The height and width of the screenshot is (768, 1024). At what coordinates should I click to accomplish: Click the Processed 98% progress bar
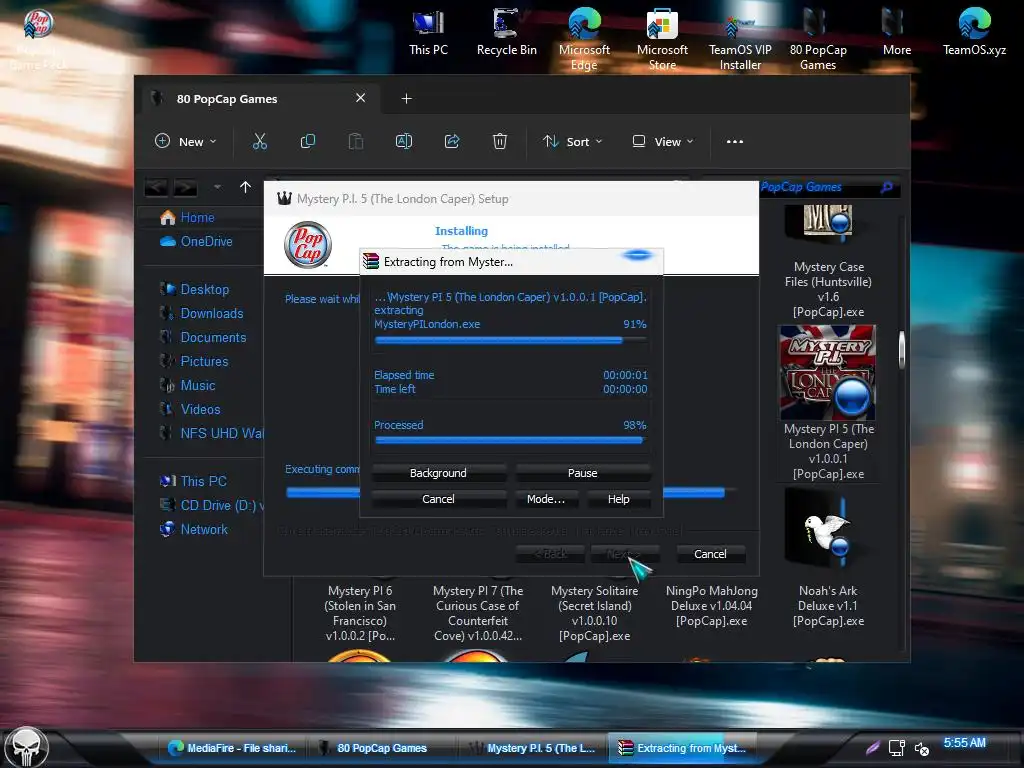pyautogui.click(x=511, y=441)
